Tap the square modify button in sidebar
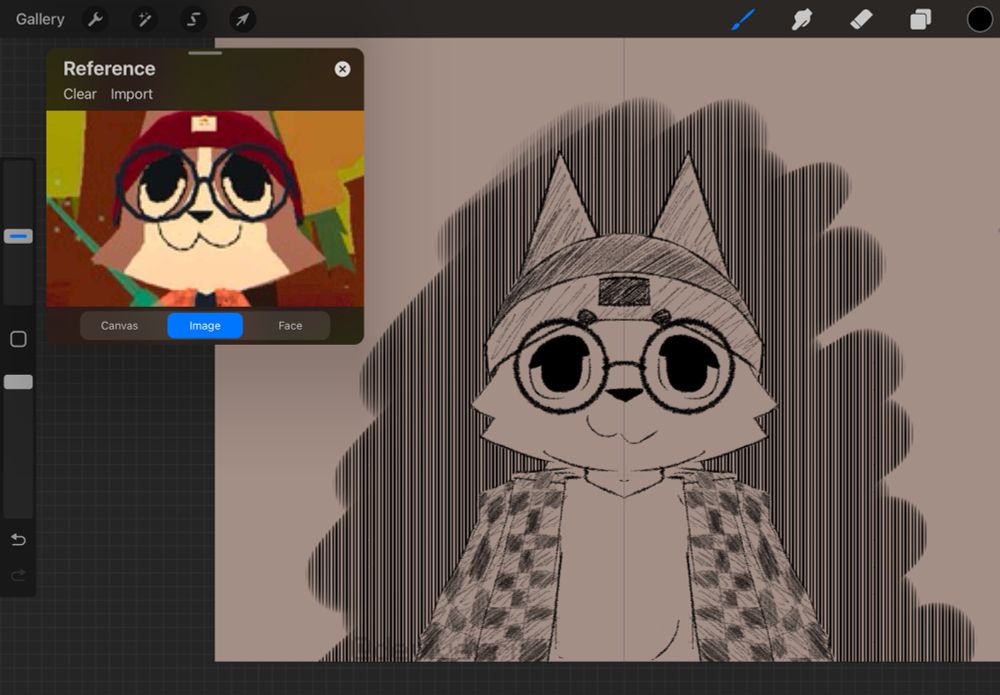 tap(18, 339)
